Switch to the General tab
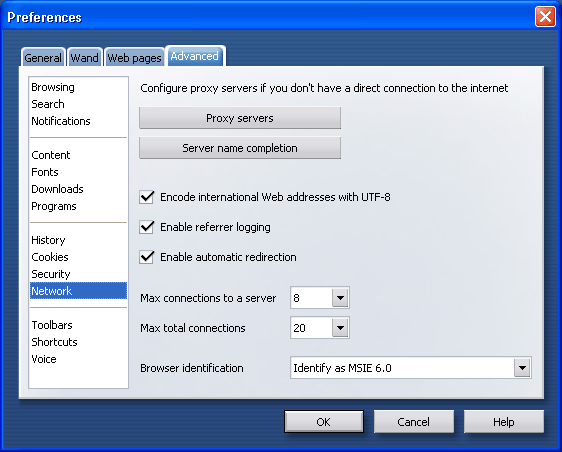Screen dimensions: 562x452 point(43,57)
